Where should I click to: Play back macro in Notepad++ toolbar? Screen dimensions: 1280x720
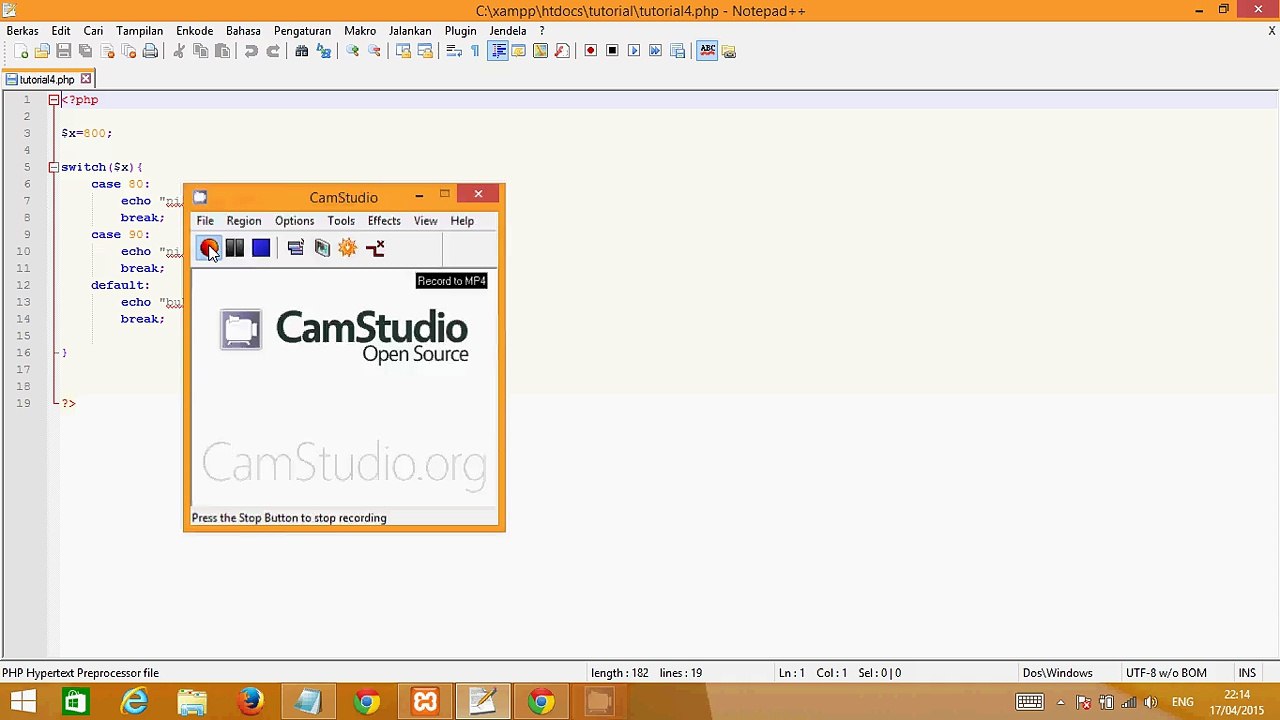click(x=634, y=51)
